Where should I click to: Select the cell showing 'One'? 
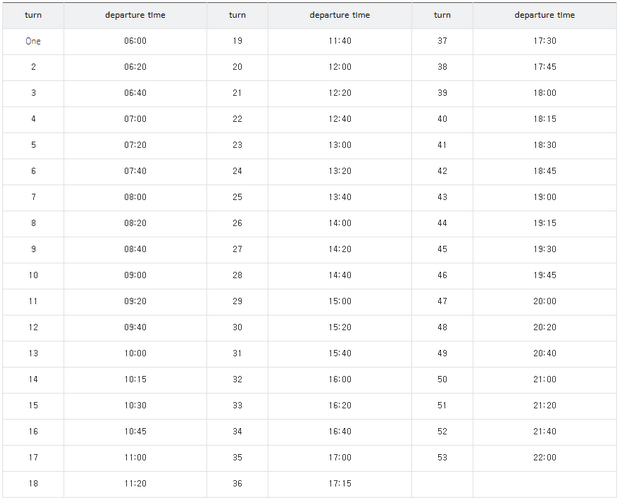click(x=33, y=41)
